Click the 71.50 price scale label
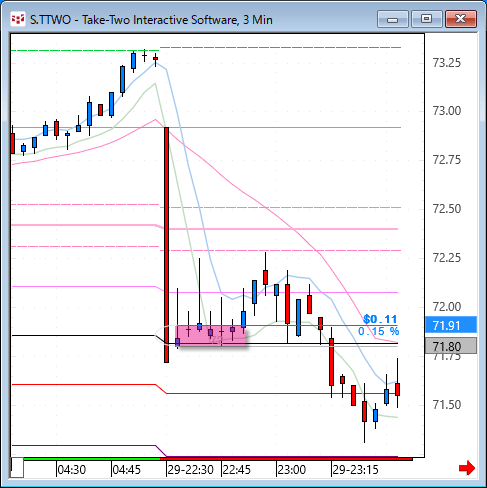 (447, 405)
